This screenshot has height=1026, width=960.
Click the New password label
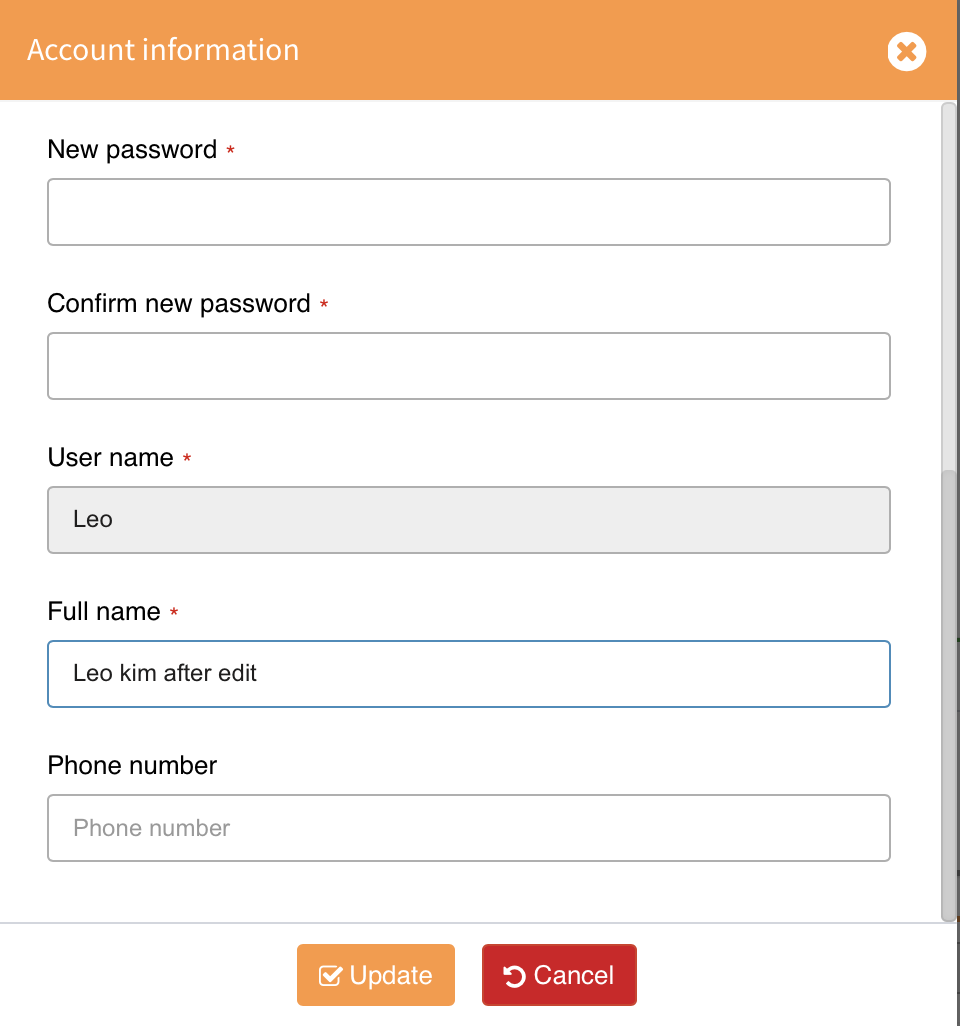pyautogui.click(x=132, y=150)
